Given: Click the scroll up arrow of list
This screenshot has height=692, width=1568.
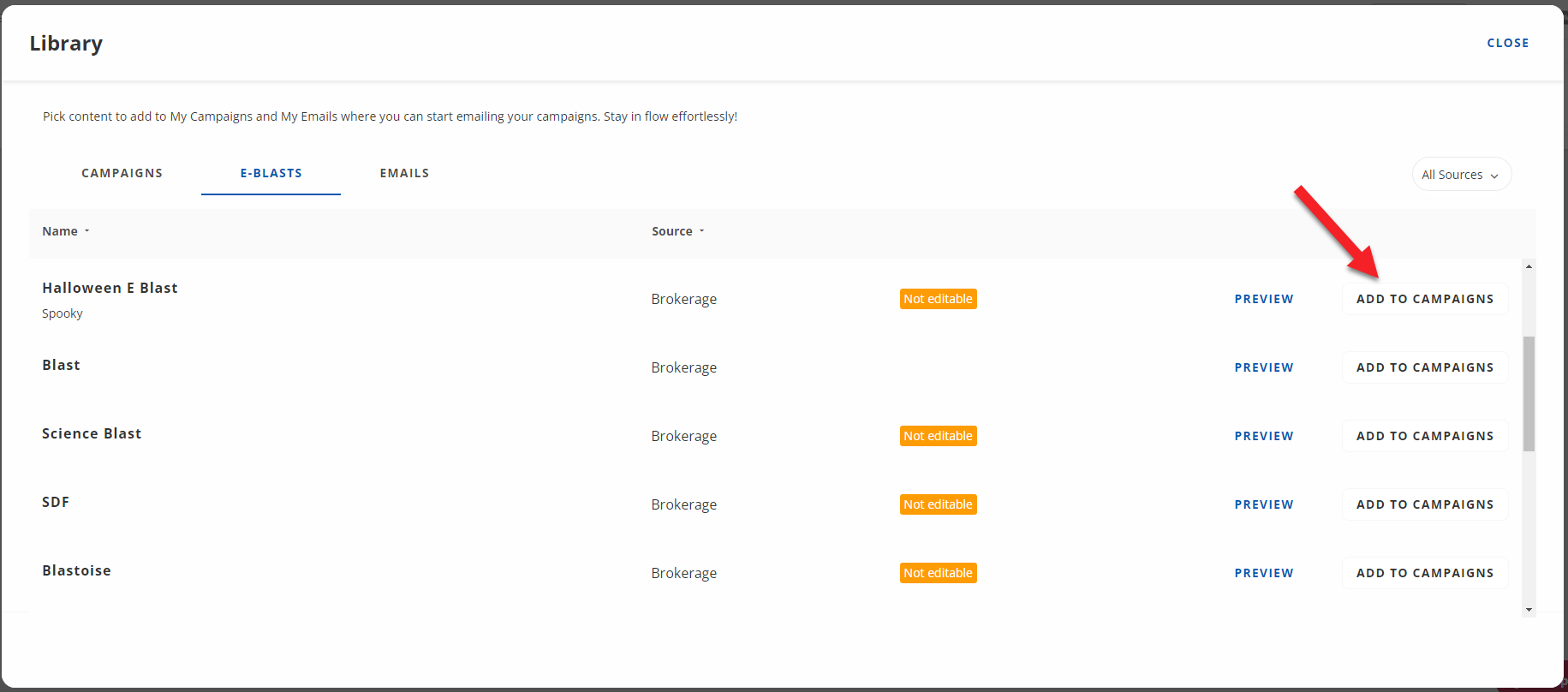Looking at the screenshot, I should coord(1529,267).
